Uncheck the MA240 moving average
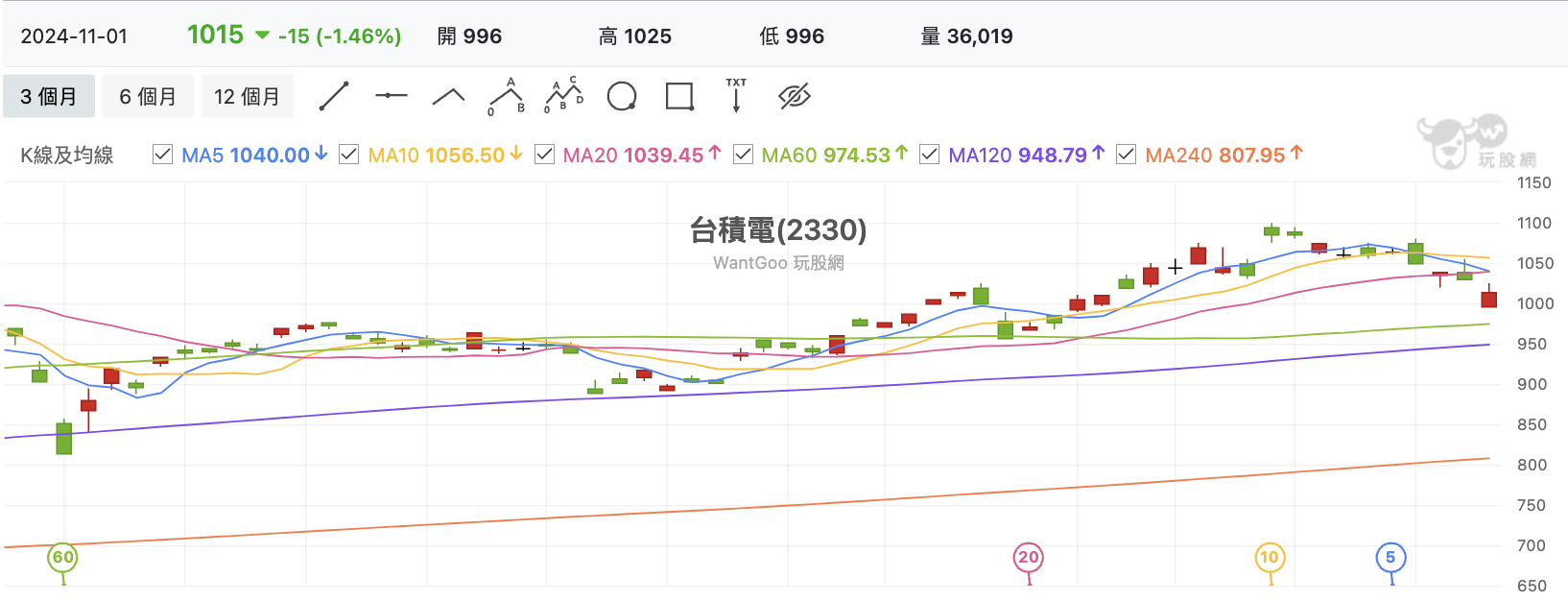 (1127, 155)
